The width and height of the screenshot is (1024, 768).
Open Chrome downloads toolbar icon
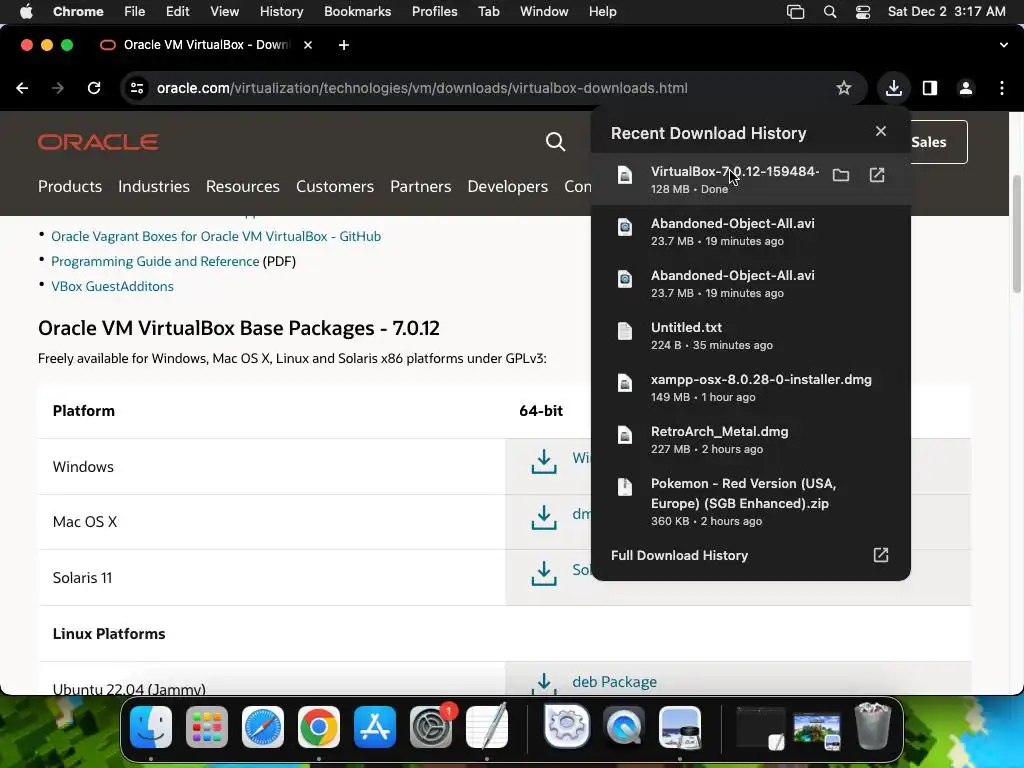pos(893,88)
